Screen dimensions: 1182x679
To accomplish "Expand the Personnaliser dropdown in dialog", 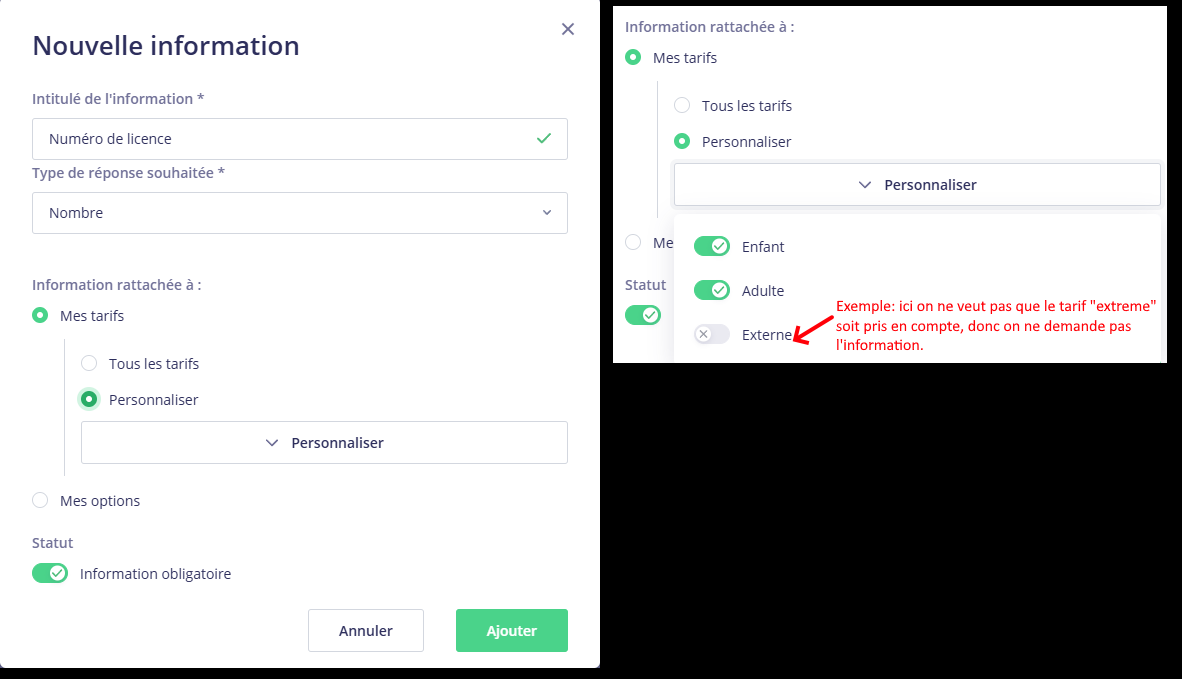I will pos(324,443).
